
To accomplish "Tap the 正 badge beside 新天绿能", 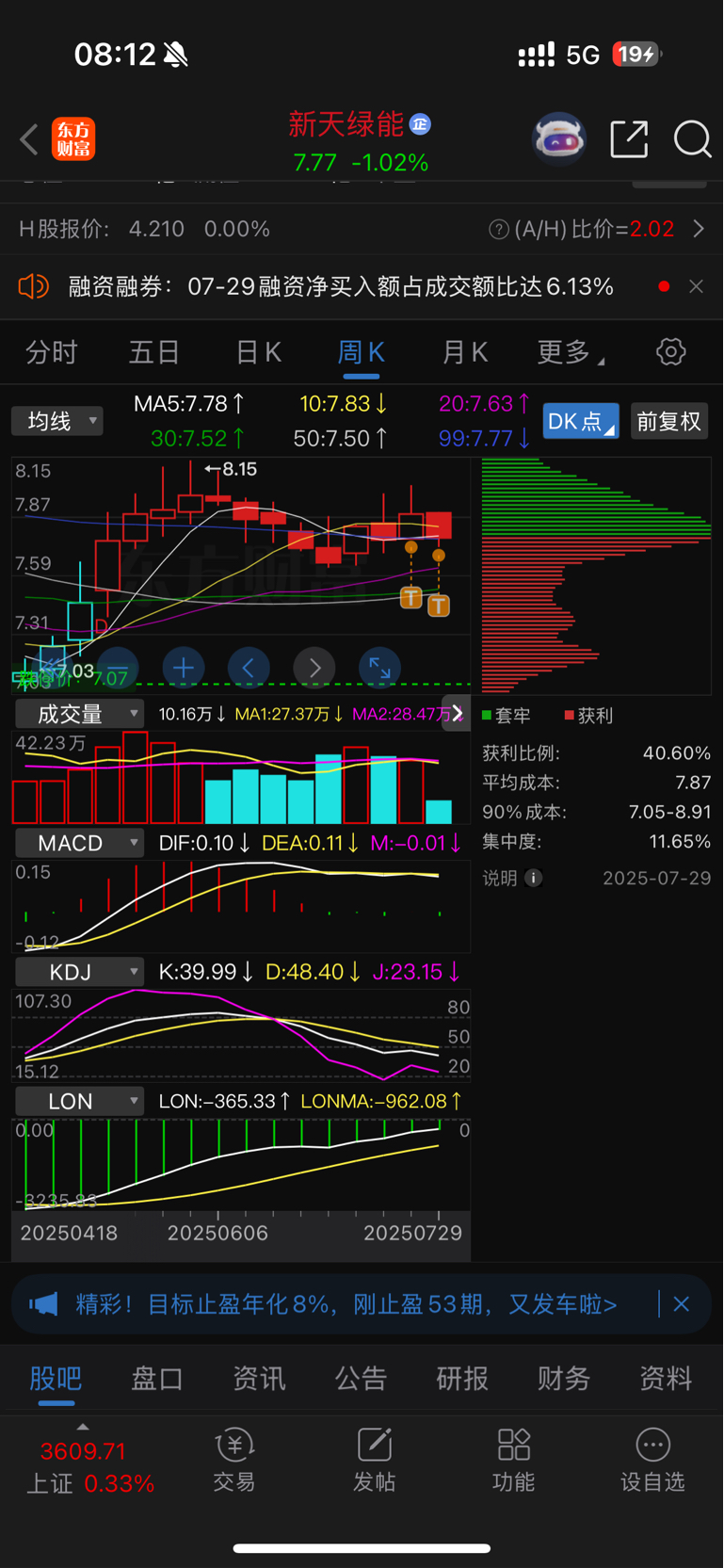I will click(x=420, y=124).
